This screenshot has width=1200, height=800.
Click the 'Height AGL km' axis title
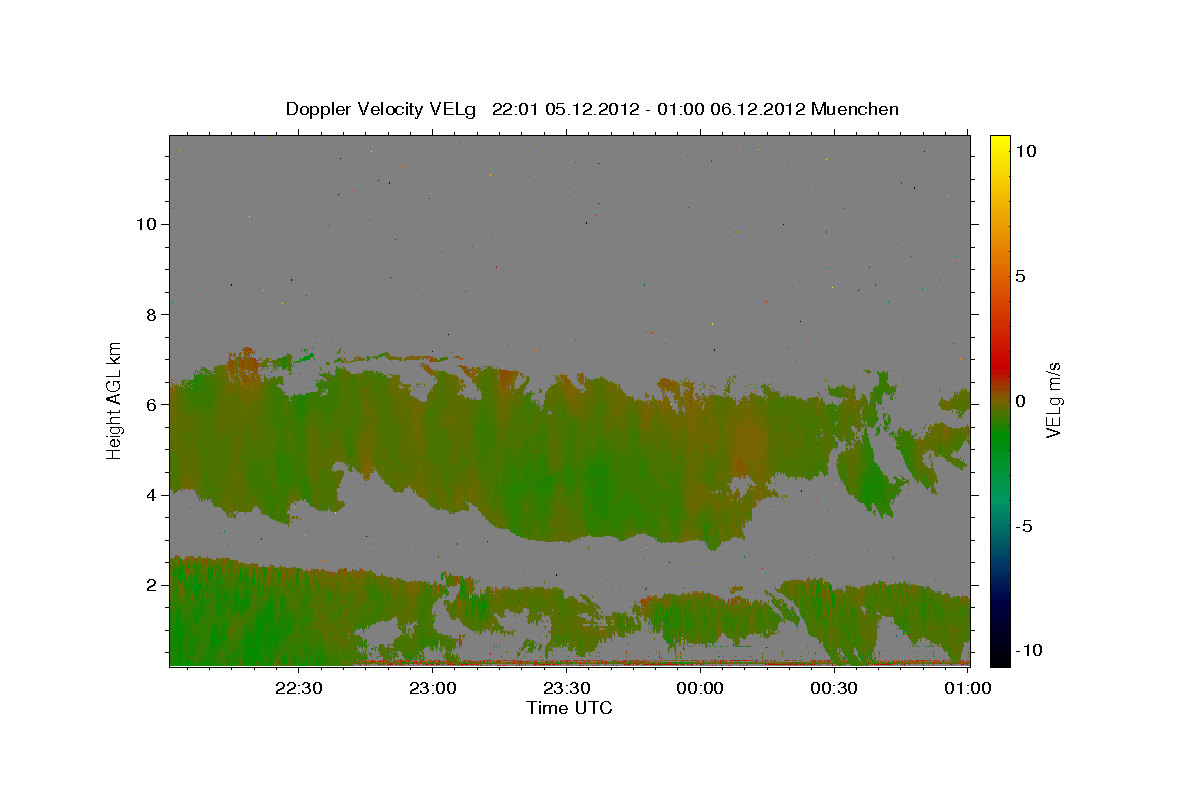pos(115,399)
